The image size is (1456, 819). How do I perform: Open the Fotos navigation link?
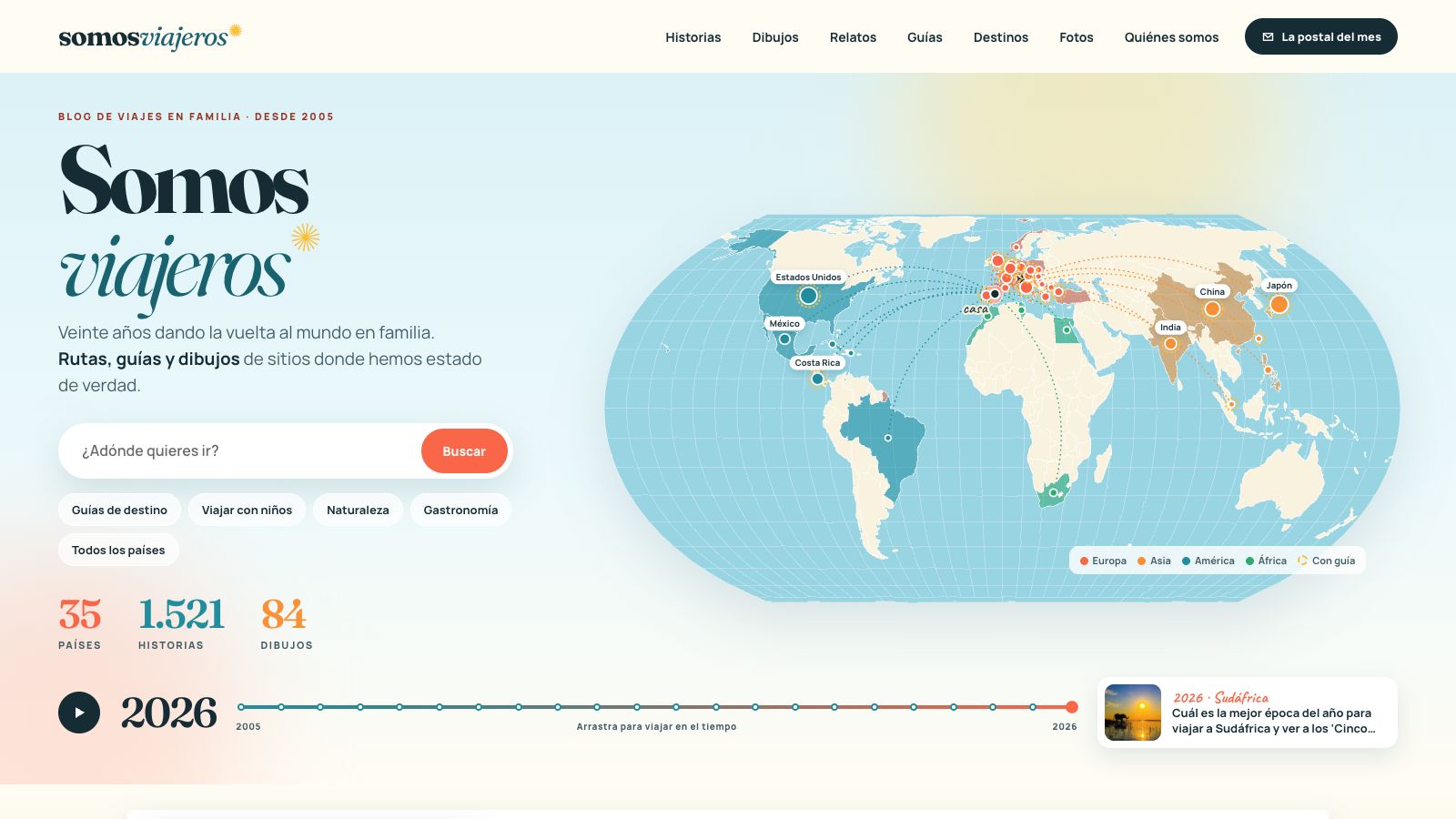click(1077, 37)
